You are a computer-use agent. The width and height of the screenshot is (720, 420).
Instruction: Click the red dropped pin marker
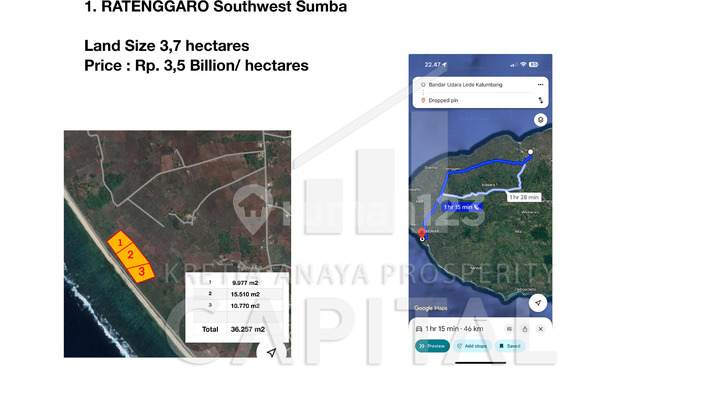point(422,234)
